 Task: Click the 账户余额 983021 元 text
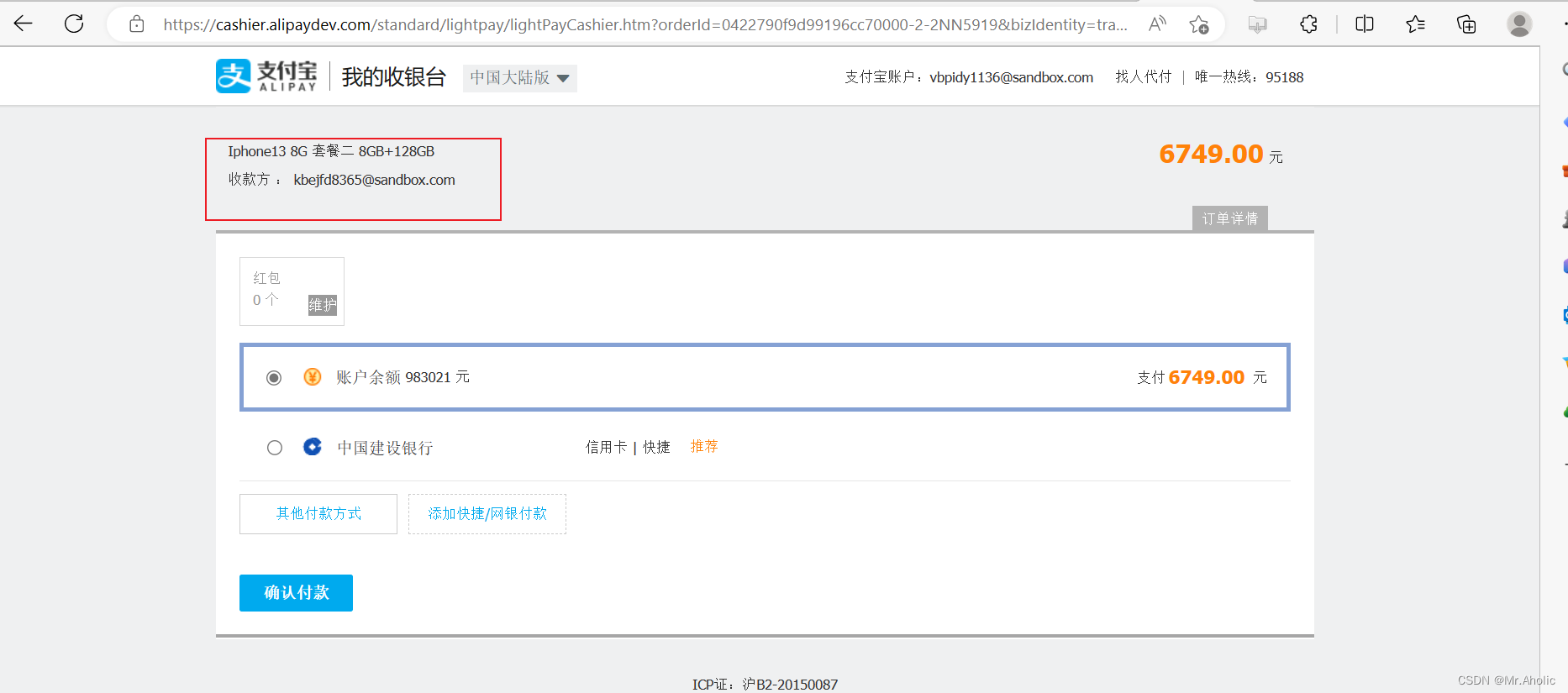tap(403, 377)
